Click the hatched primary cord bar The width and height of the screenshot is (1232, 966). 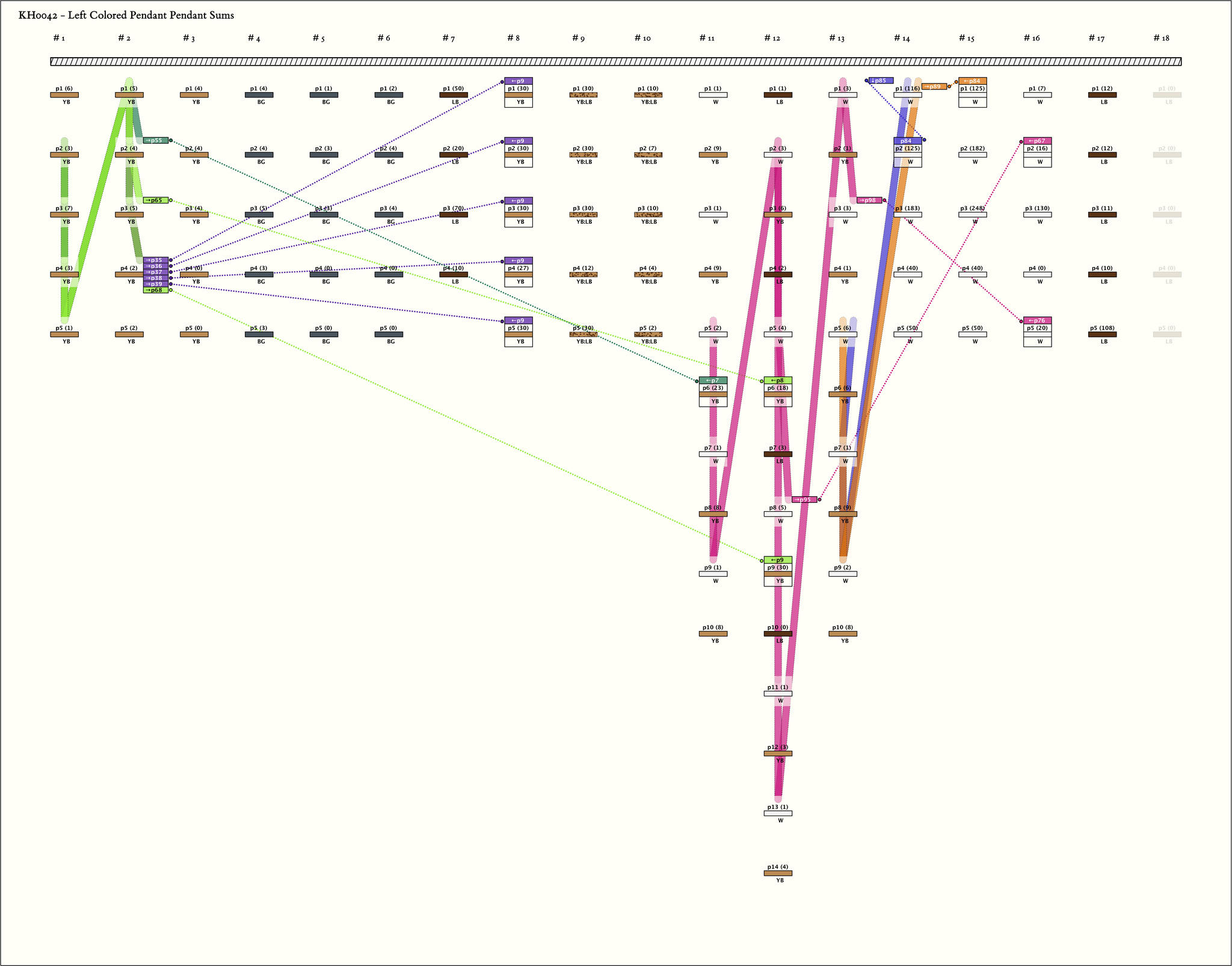point(615,61)
